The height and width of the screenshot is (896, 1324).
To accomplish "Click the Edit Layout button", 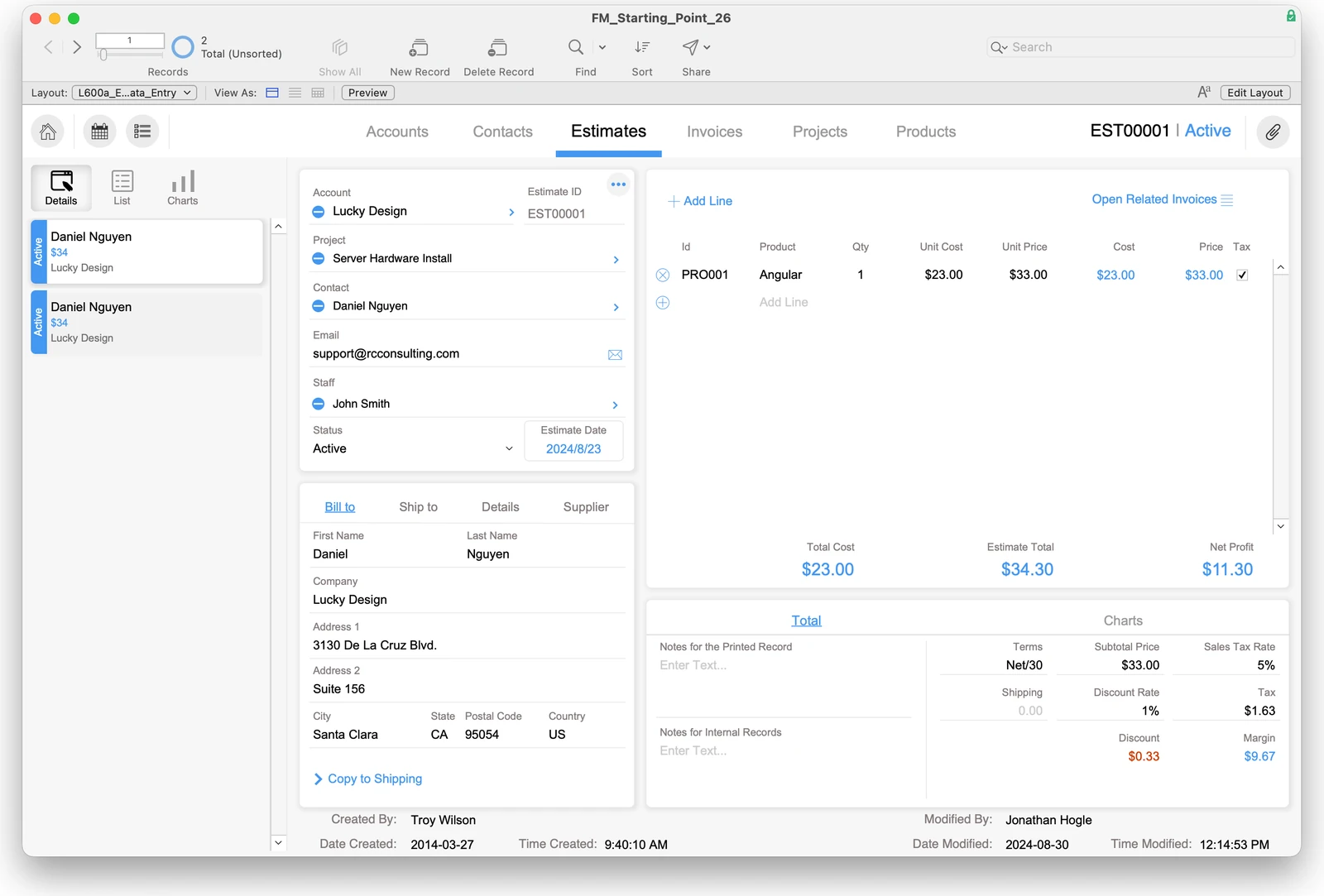I will 1254,93.
